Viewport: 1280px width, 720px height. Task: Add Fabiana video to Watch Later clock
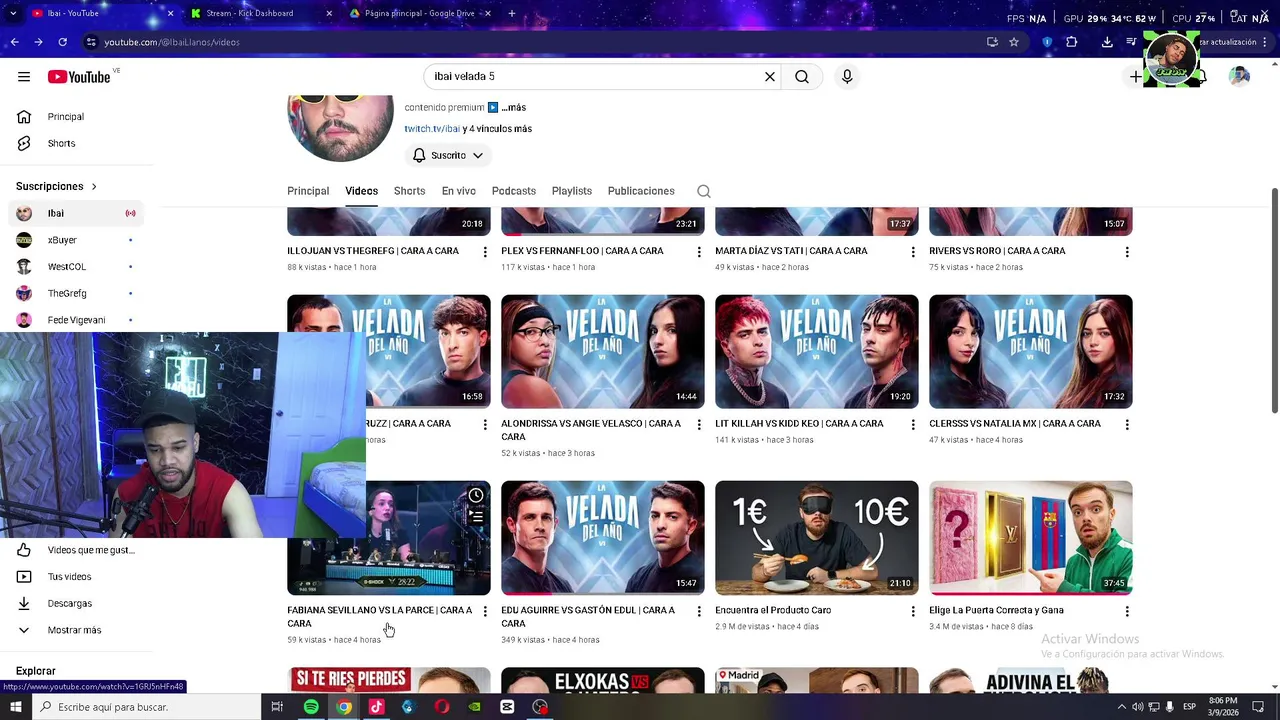(x=476, y=496)
